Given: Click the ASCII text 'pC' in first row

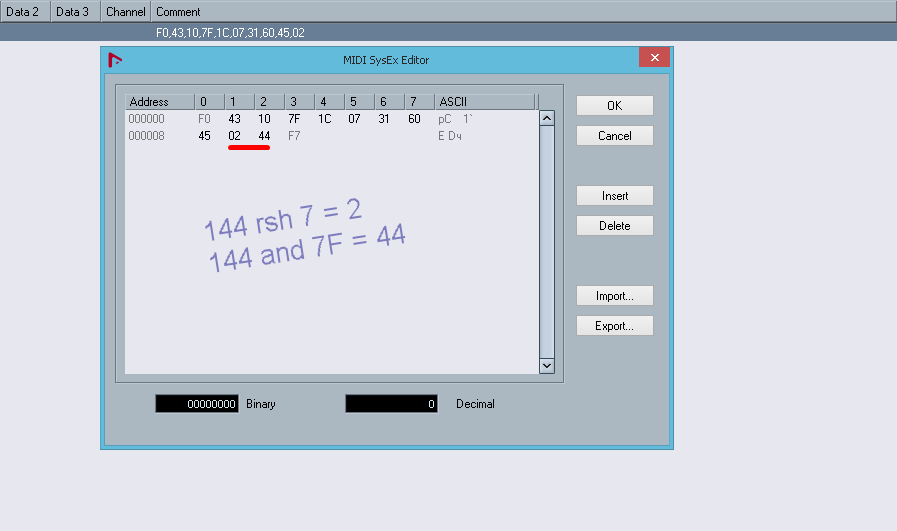Looking at the screenshot, I should [444, 120].
